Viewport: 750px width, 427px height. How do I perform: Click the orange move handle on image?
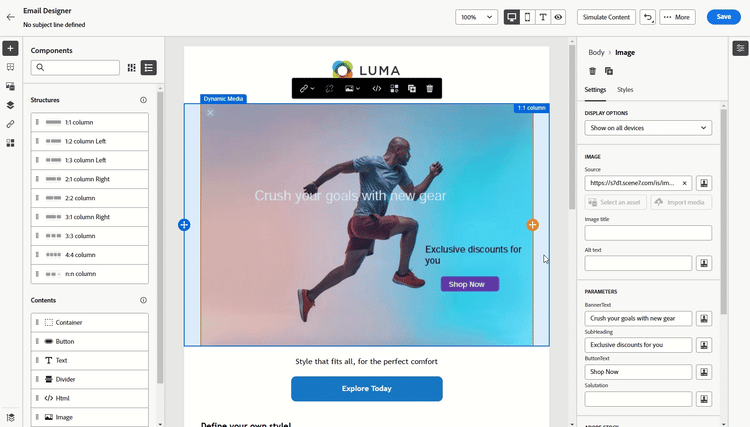(533, 225)
